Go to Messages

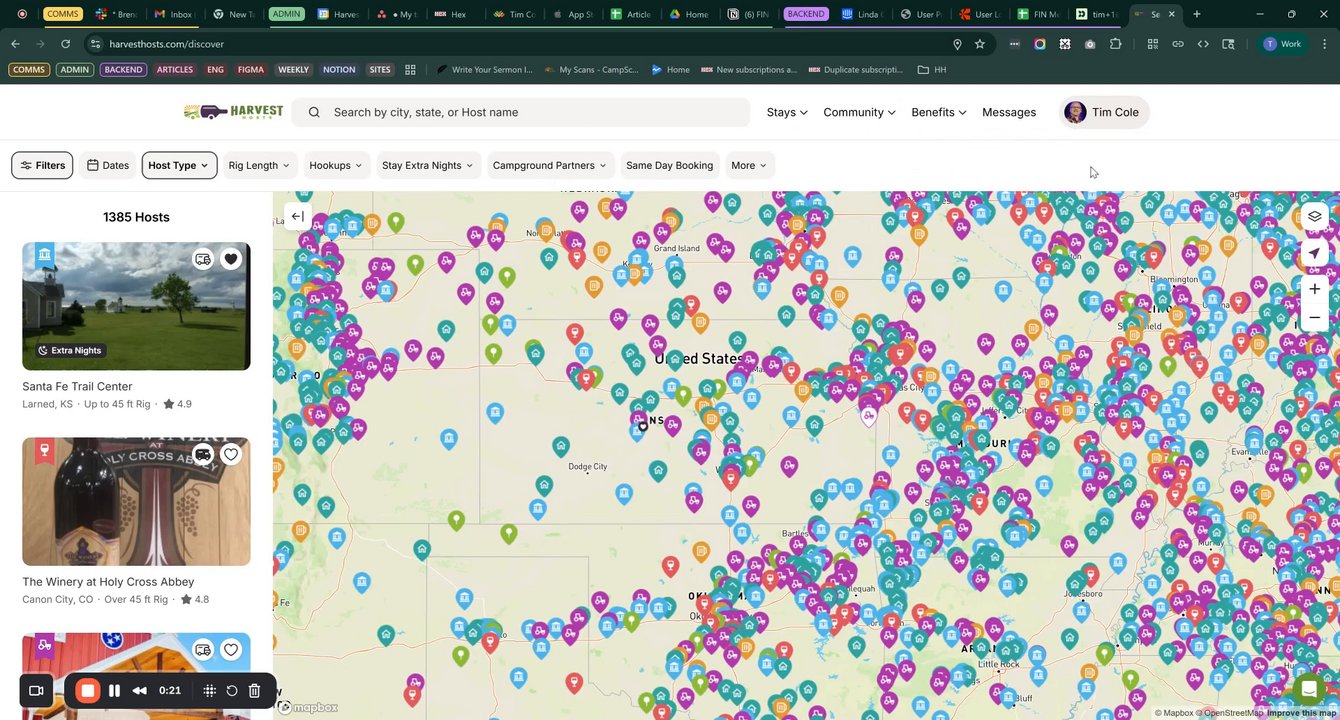tap(1008, 113)
